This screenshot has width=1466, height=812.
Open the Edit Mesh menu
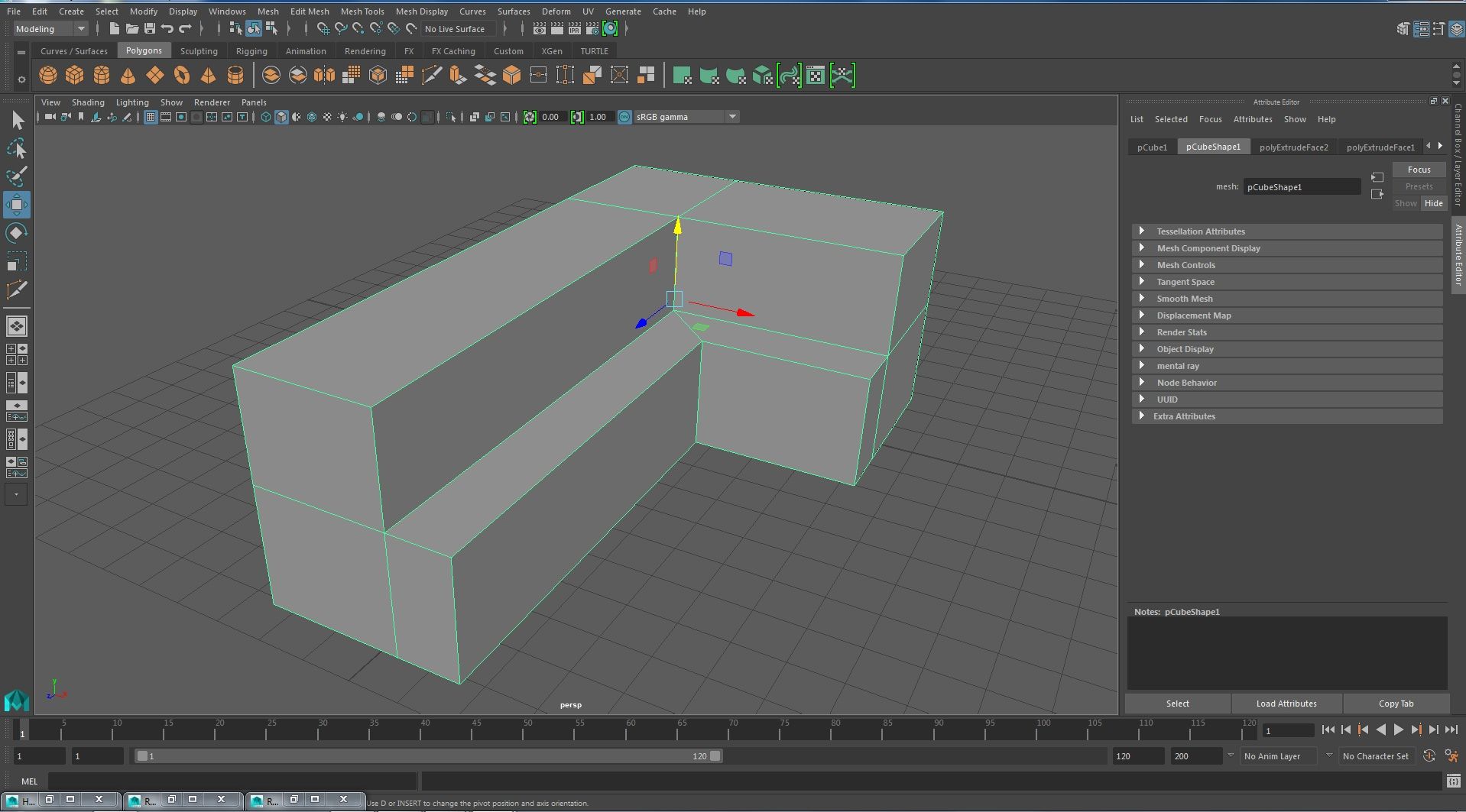[x=310, y=11]
